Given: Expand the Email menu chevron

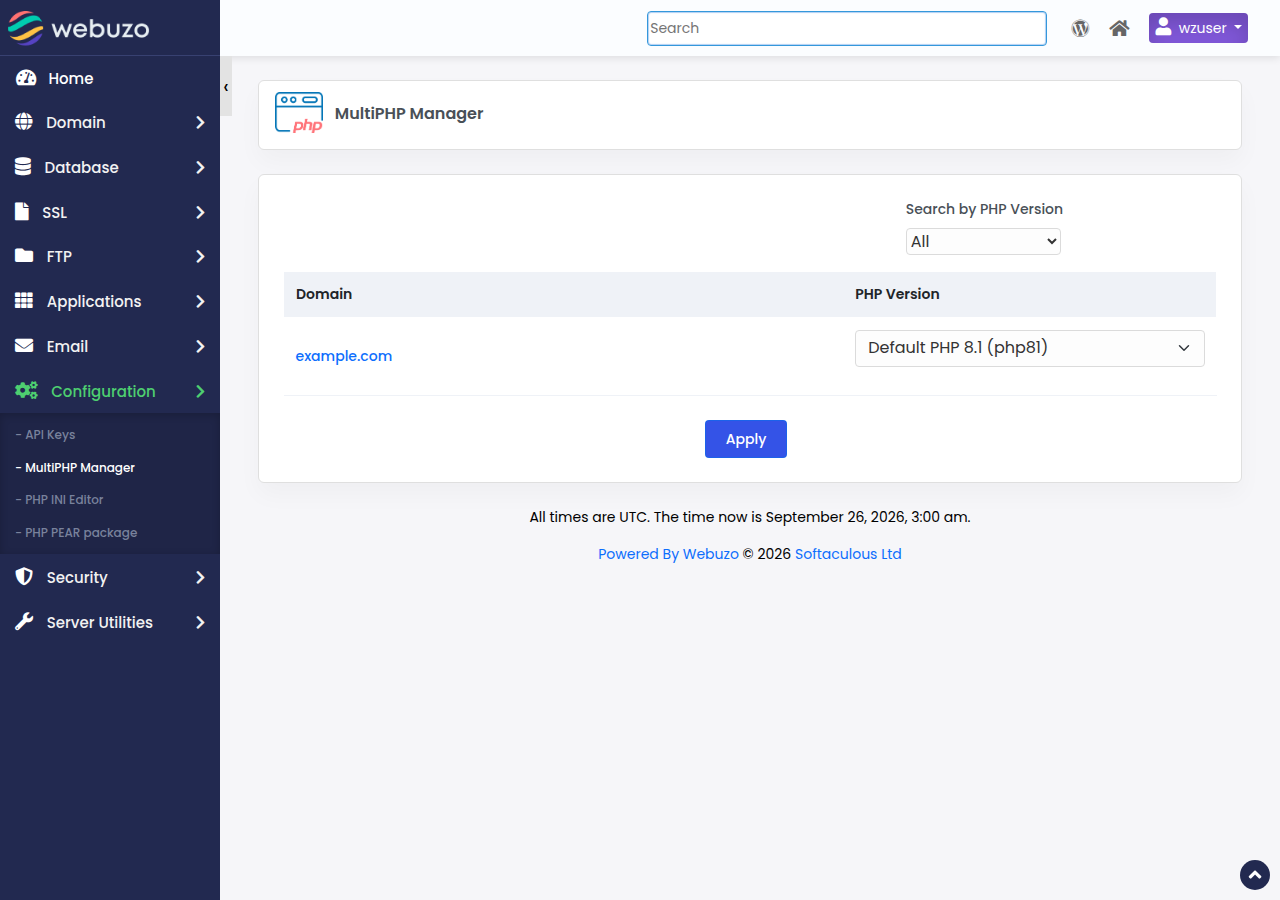Looking at the screenshot, I should (200, 346).
